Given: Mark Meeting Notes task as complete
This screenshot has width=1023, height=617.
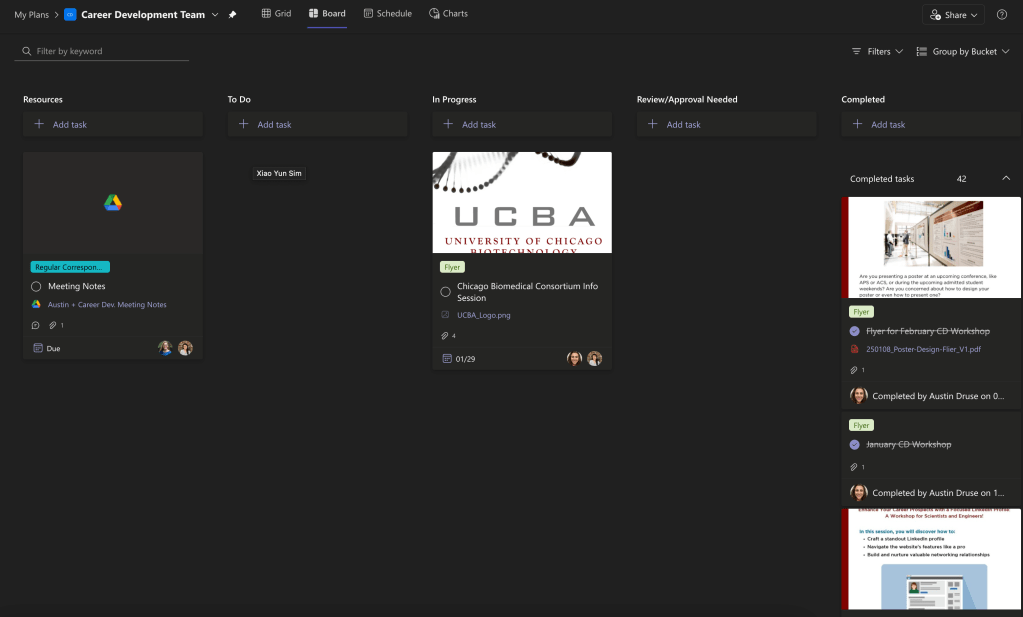Looking at the screenshot, I should pos(36,287).
